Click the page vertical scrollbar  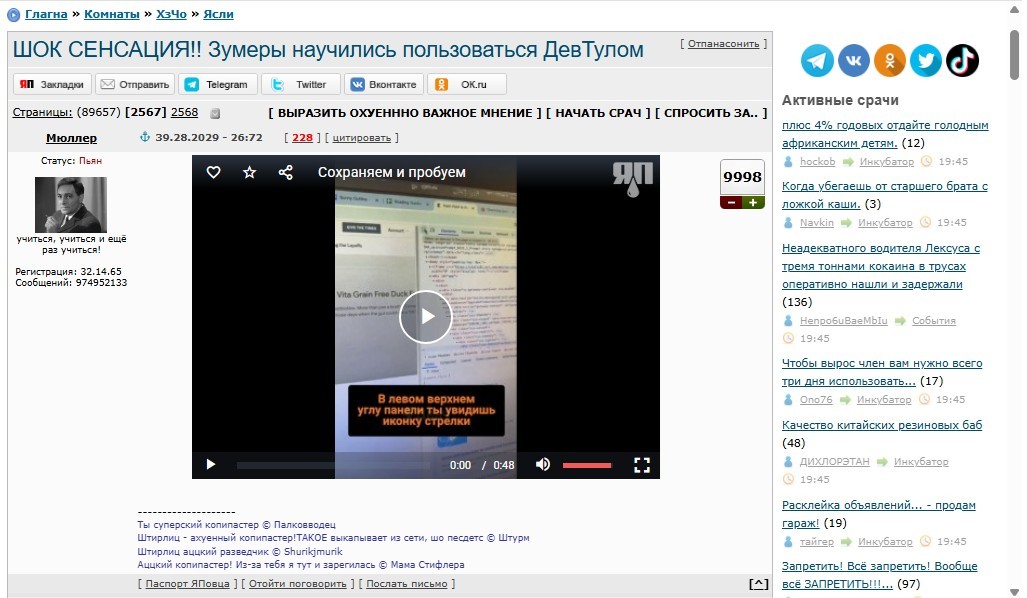coord(1015,55)
